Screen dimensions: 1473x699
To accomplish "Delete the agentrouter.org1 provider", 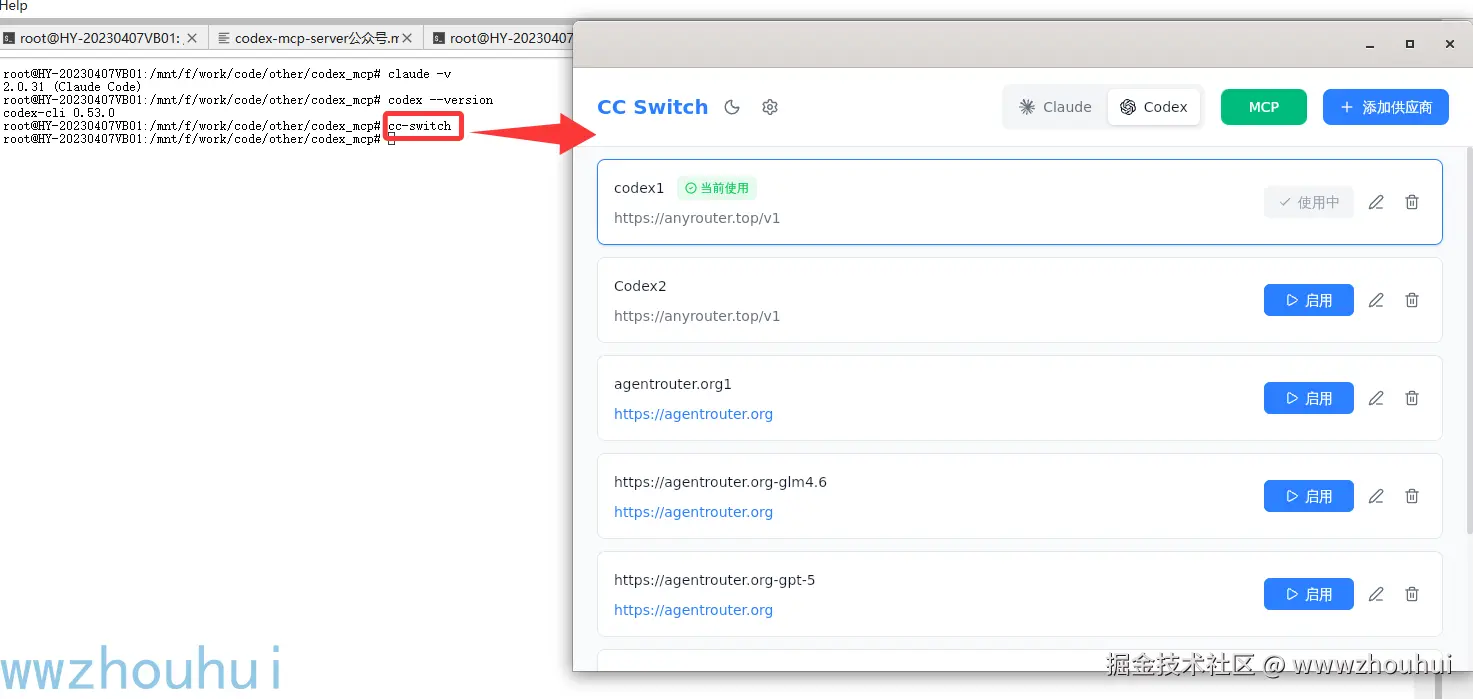I will click(x=1412, y=398).
